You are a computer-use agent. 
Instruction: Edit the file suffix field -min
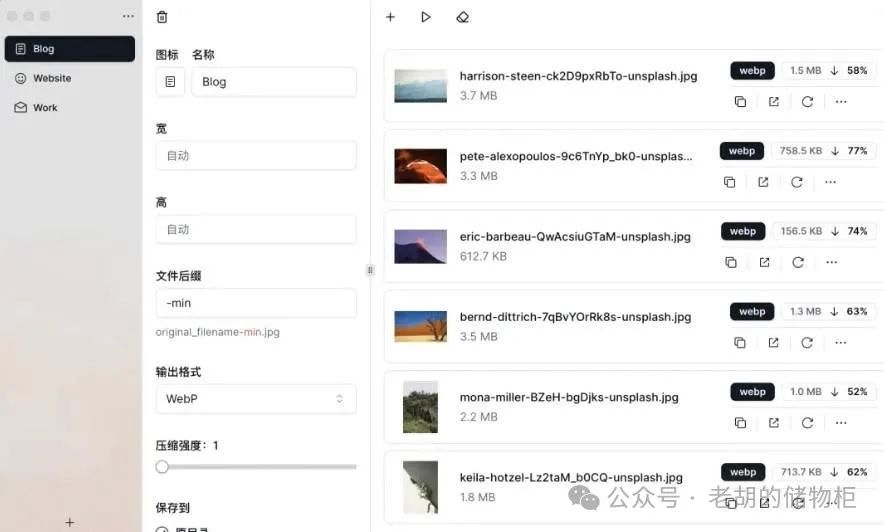click(x=256, y=303)
